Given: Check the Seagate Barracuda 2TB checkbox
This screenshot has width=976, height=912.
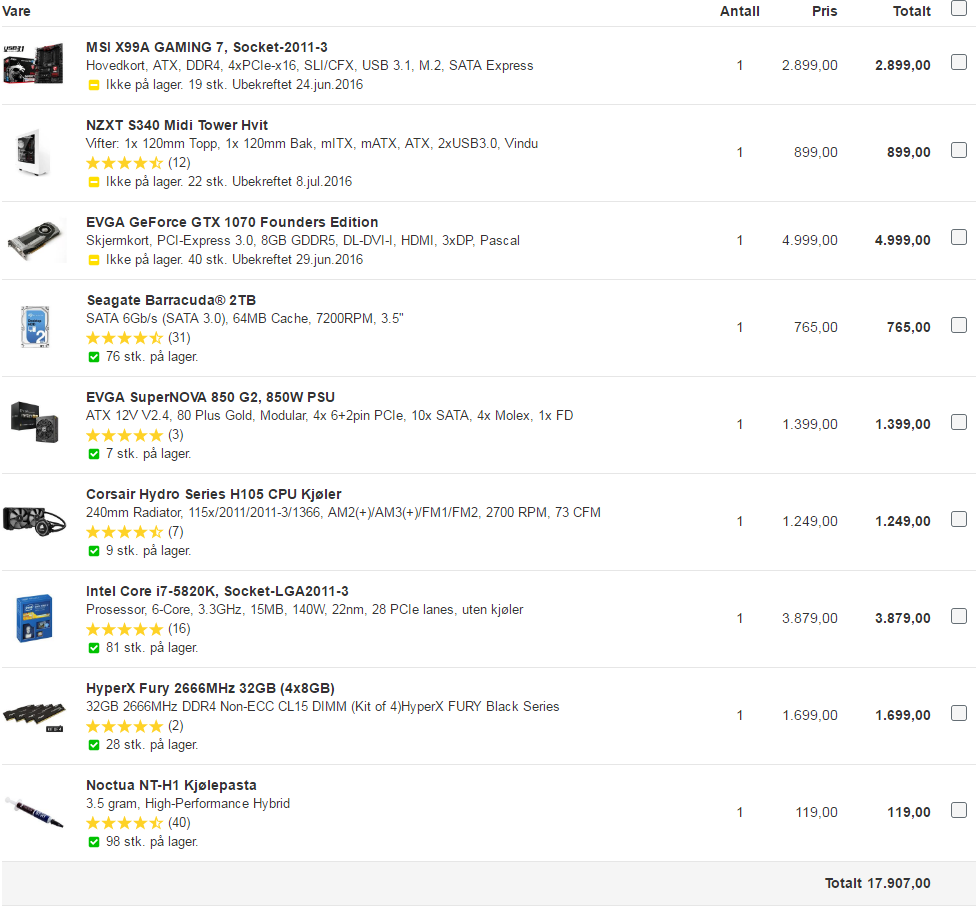Looking at the screenshot, I should (x=959, y=325).
